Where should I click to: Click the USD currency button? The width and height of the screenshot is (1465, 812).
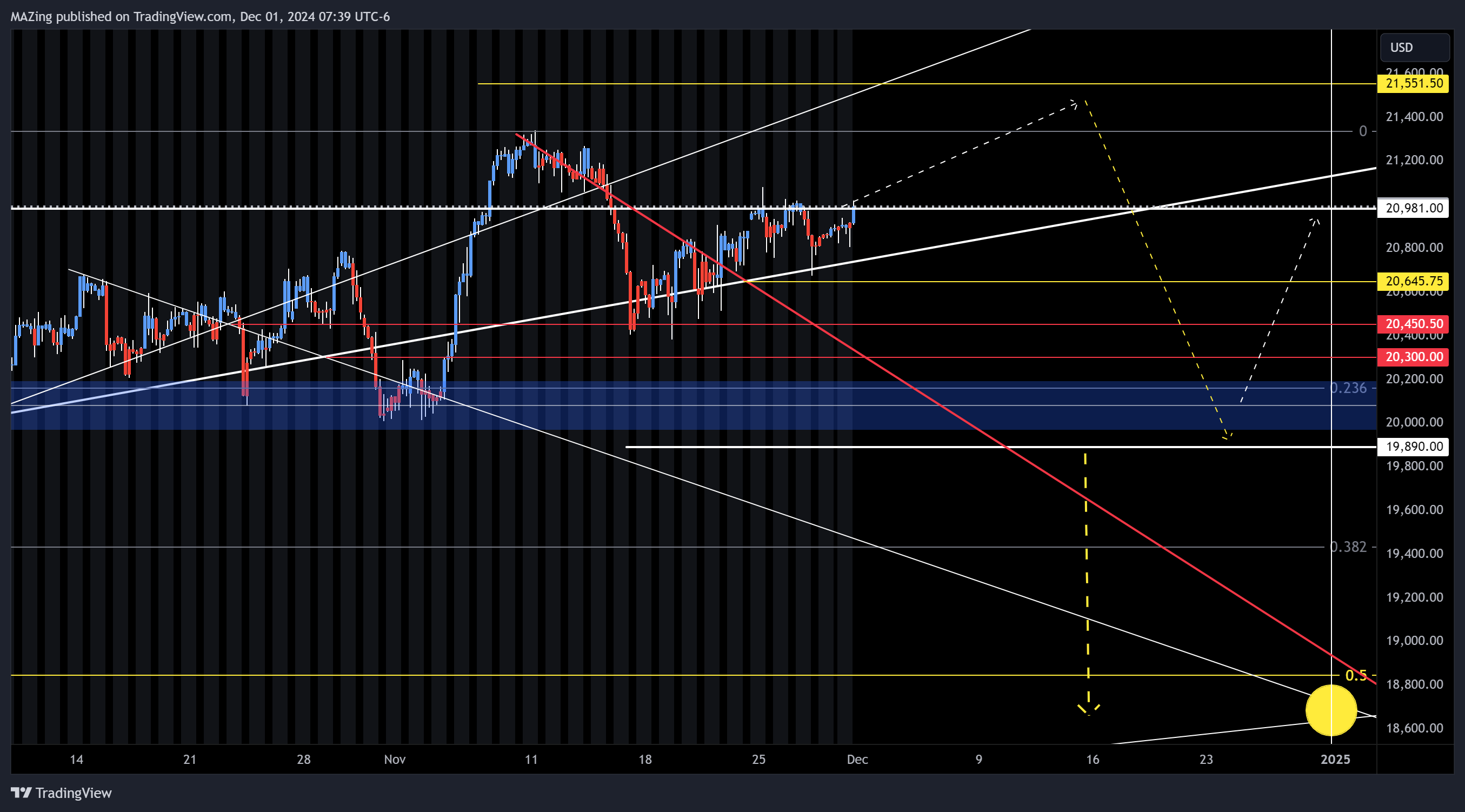coord(1414,47)
